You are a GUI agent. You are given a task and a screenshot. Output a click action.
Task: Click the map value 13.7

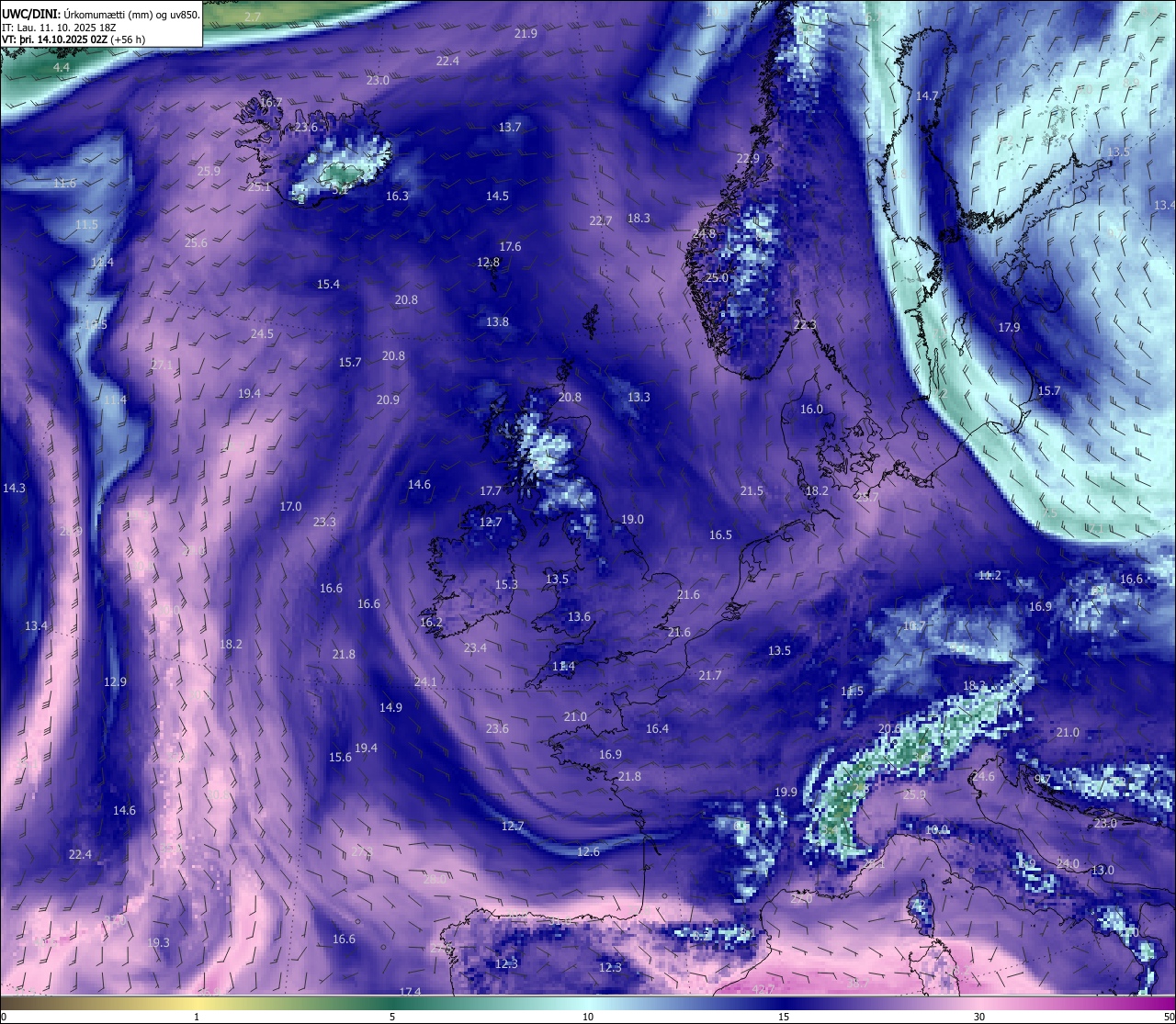tap(510, 128)
